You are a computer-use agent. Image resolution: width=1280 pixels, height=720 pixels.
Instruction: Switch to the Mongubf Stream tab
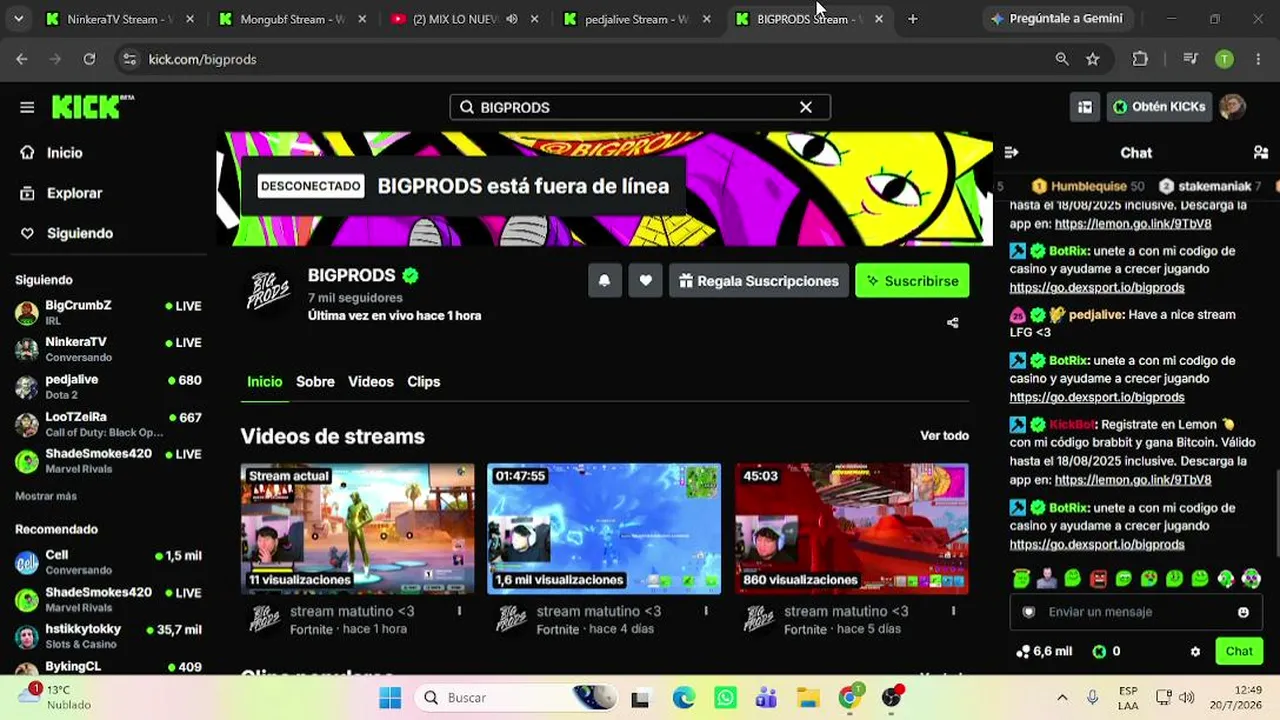coord(293,19)
